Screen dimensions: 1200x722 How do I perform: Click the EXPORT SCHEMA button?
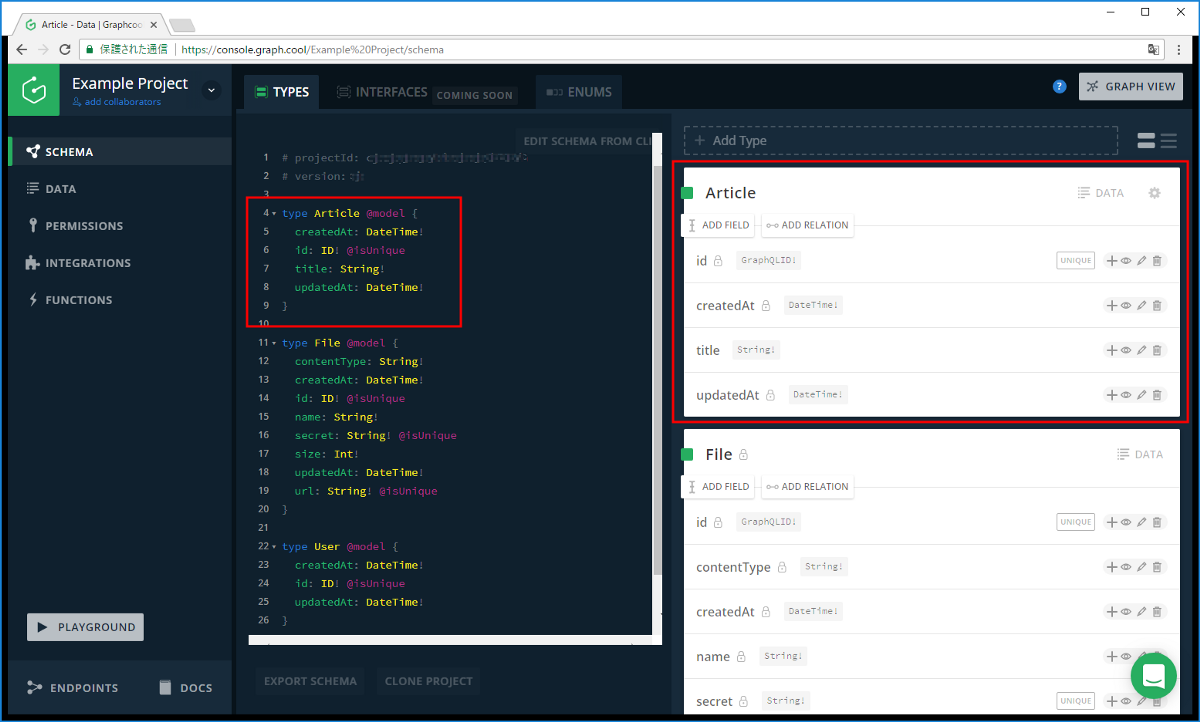coord(310,681)
